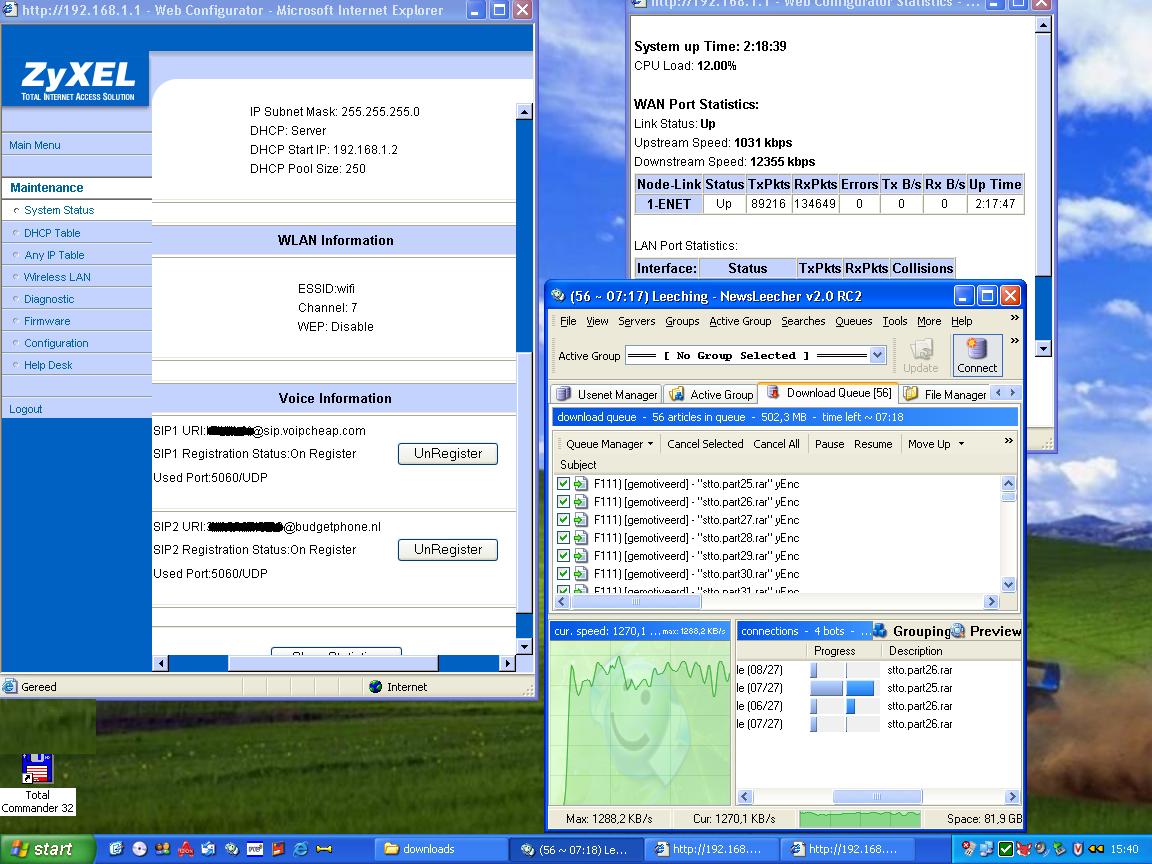This screenshot has width=1152, height=864.
Task: Click progress bar for the (06/27) connection row
Action: click(844, 706)
